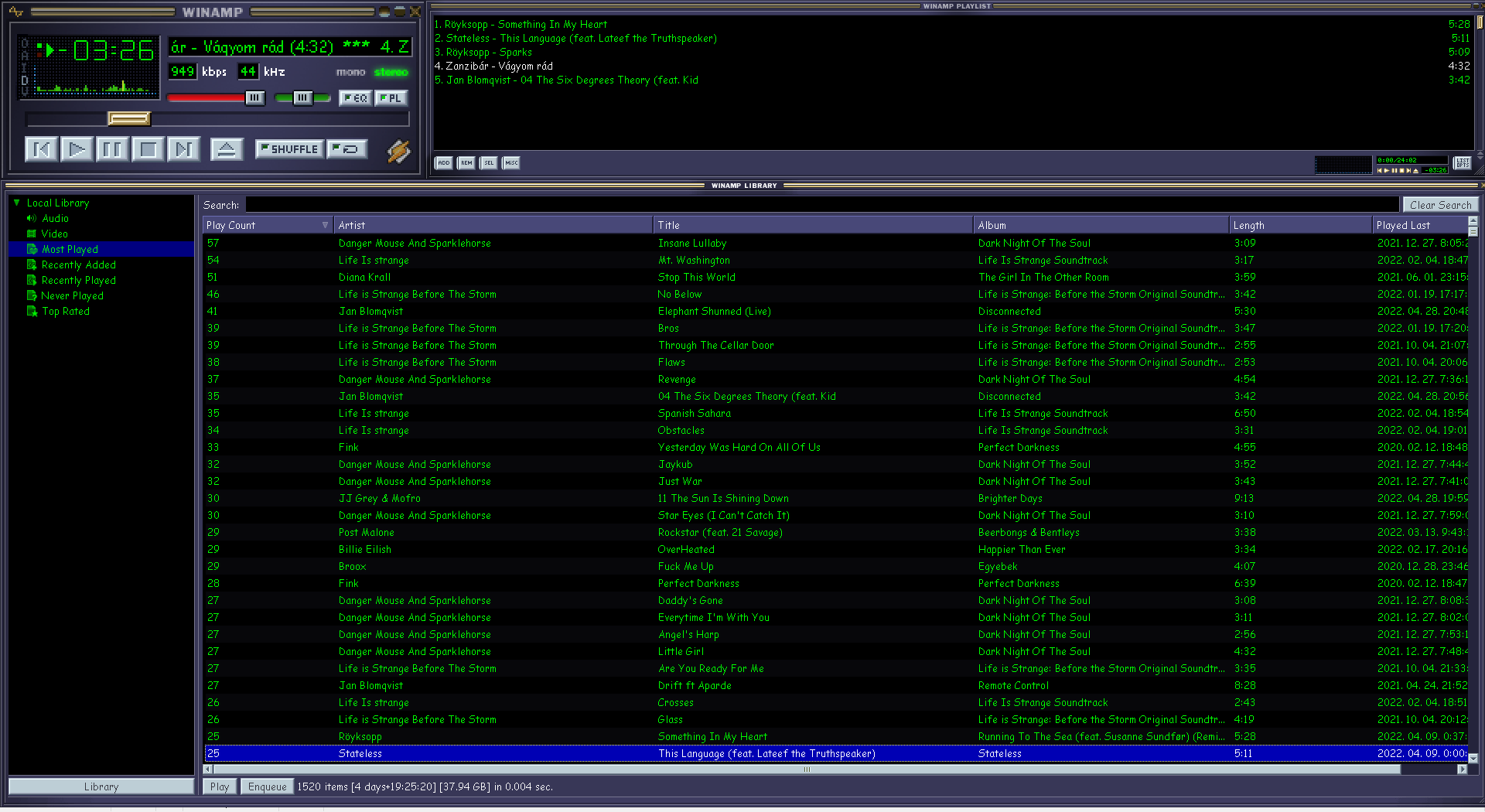
Task: Open the Winamp main menu icon in title bar
Action: [15, 12]
